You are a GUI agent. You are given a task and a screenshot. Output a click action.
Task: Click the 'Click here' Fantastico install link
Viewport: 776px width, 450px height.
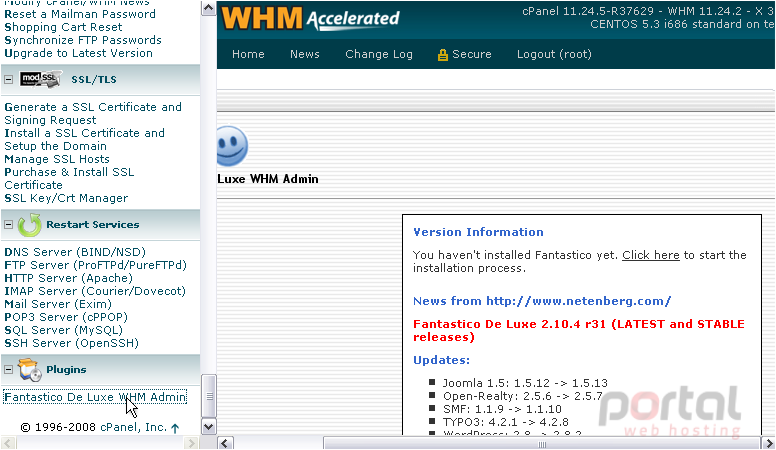tap(650, 255)
